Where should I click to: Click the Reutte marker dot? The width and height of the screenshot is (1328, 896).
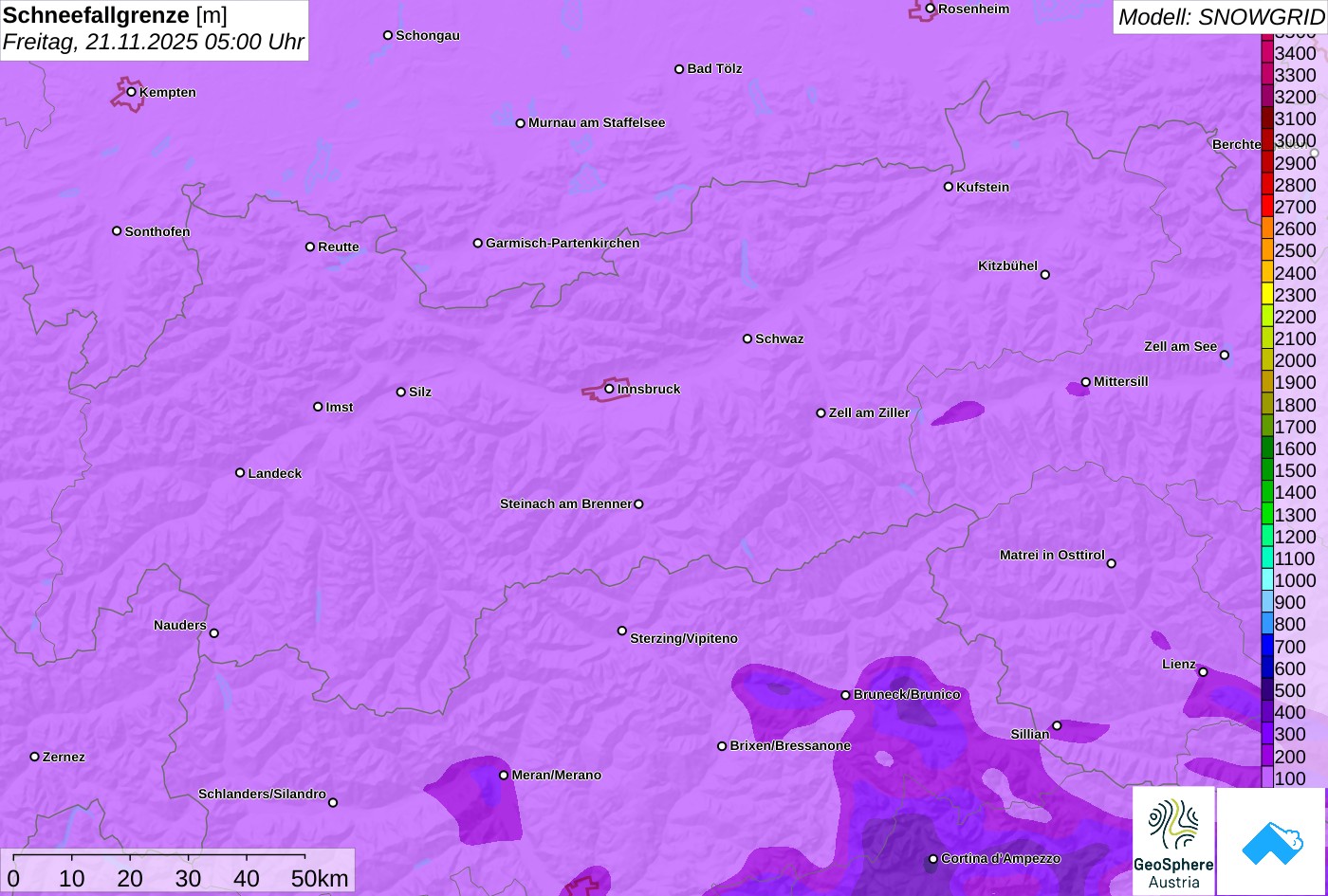point(310,247)
